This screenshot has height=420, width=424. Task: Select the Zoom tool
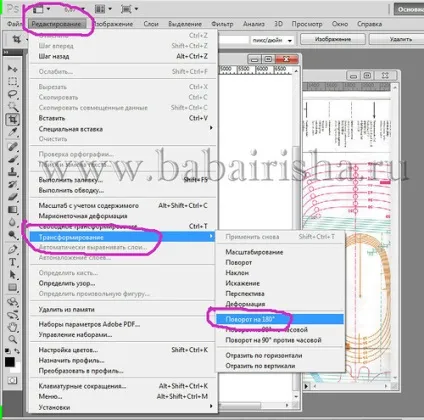(13, 340)
